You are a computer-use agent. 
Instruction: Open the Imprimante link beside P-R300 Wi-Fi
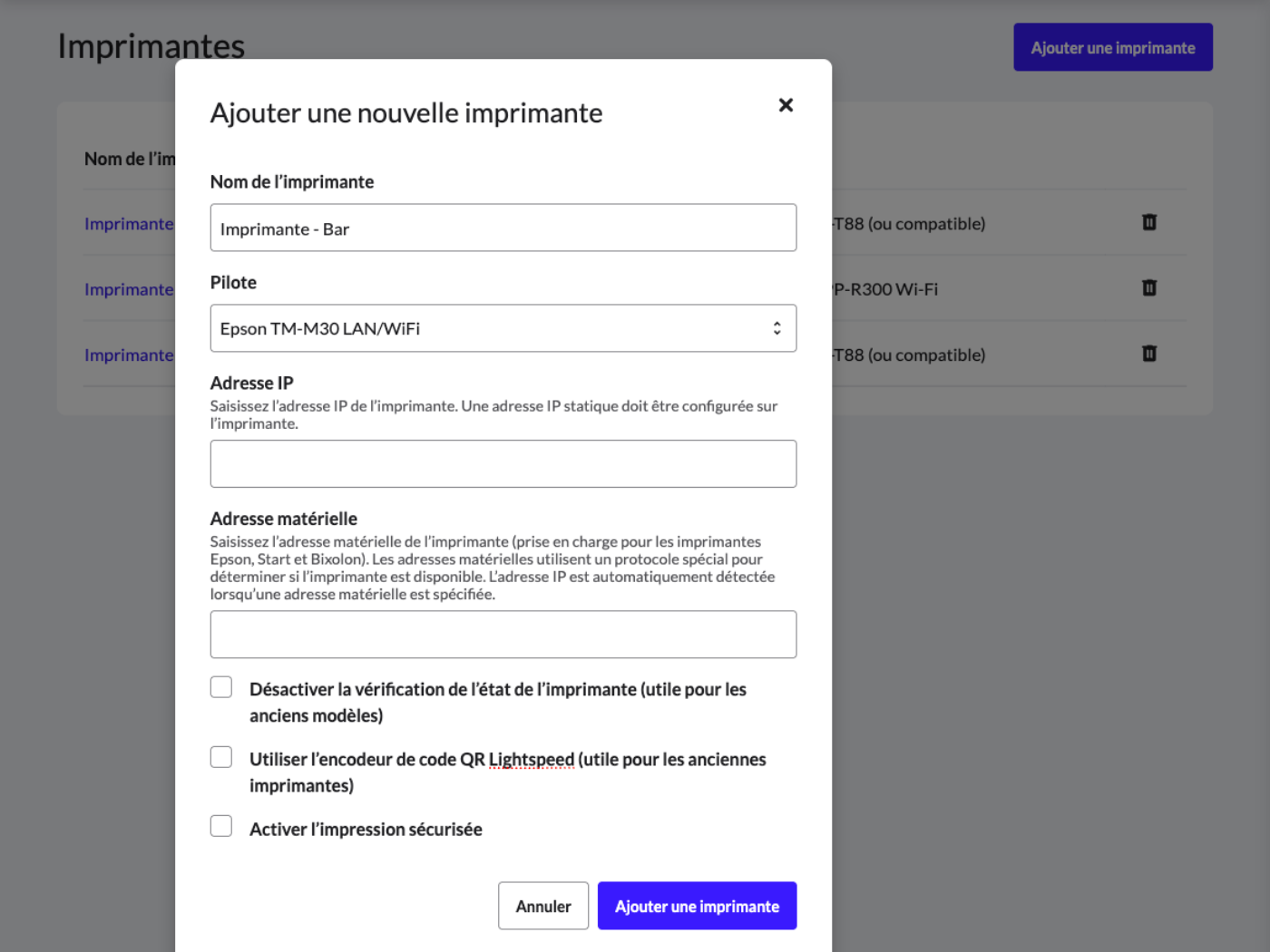click(129, 289)
